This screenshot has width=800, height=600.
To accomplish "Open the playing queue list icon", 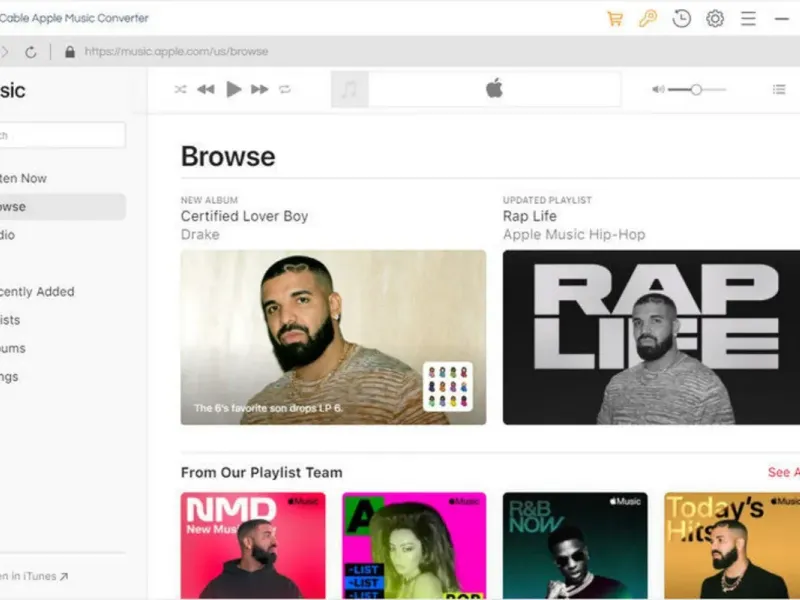I will (779, 90).
